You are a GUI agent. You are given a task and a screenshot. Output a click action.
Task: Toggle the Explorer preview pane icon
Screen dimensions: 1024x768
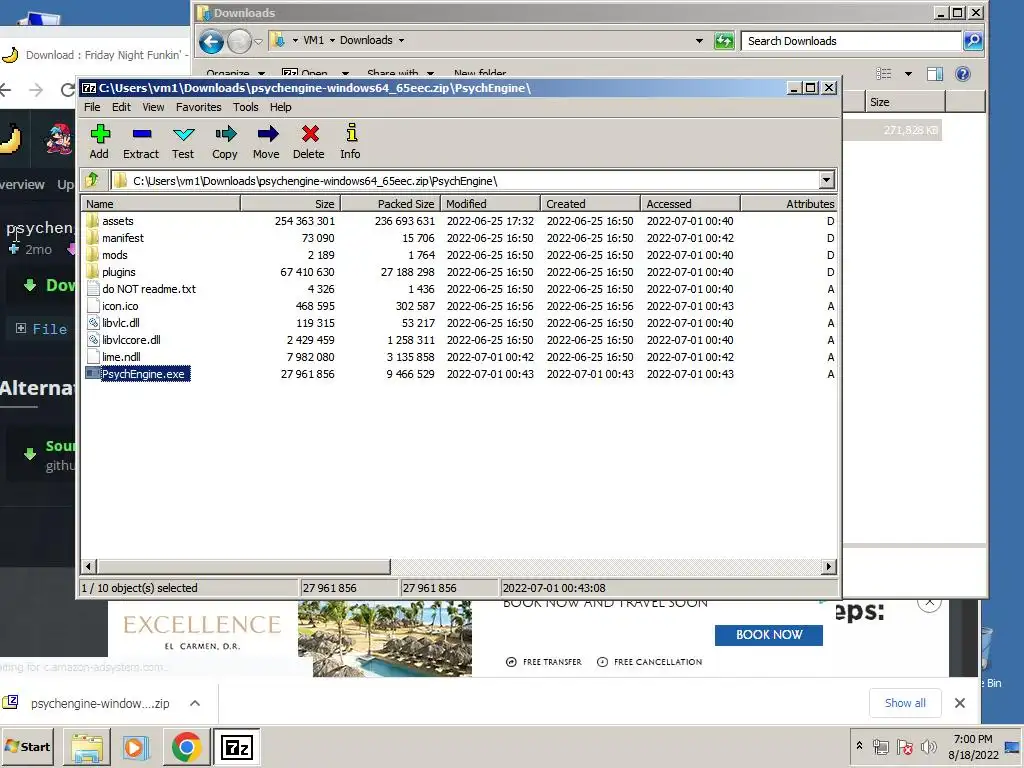(935, 74)
